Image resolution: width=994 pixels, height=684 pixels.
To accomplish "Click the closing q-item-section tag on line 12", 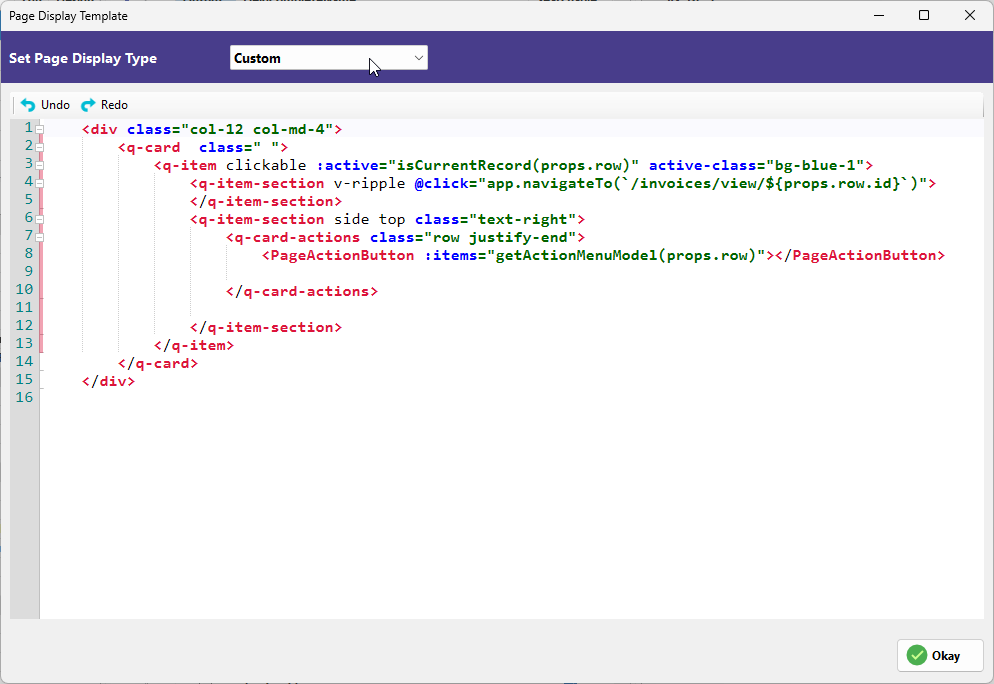I will (x=266, y=328).
